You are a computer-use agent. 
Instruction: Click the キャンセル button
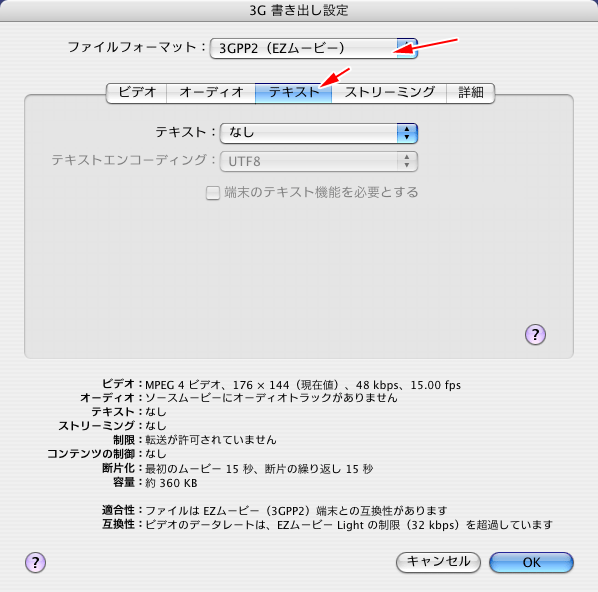[x=438, y=562]
